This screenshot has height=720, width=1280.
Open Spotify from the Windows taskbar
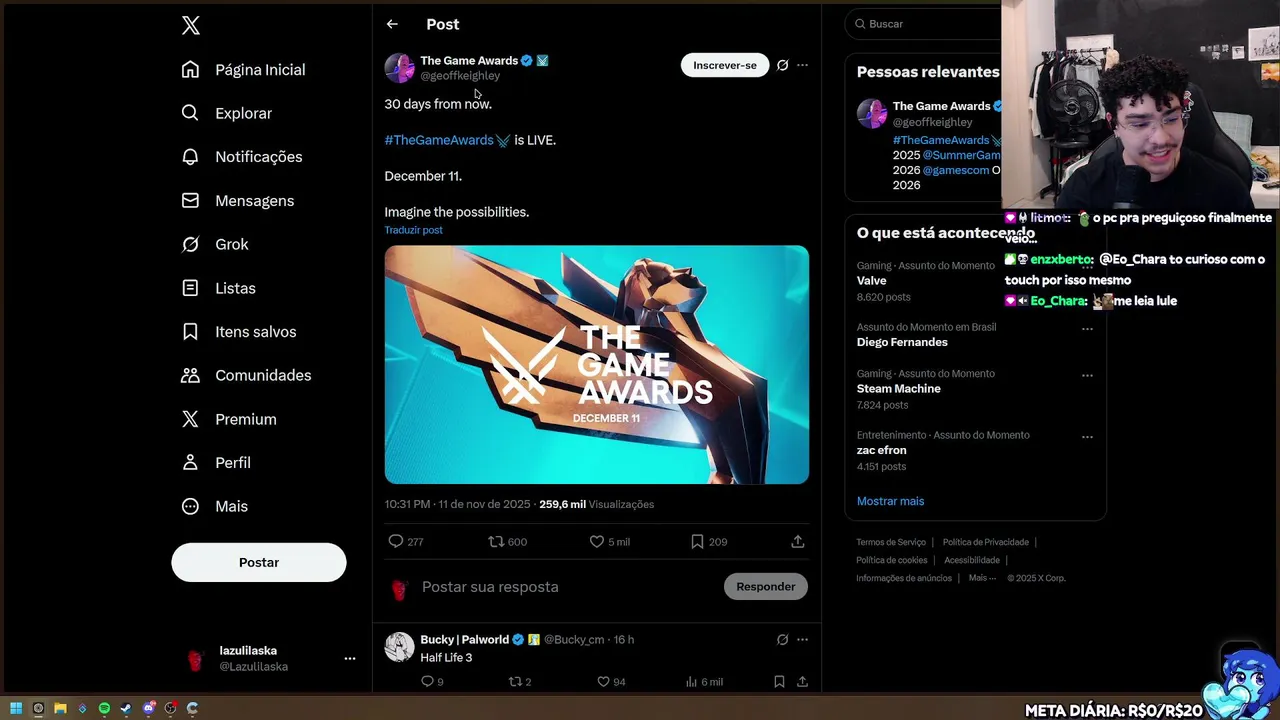pyautogui.click(x=104, y=708)
